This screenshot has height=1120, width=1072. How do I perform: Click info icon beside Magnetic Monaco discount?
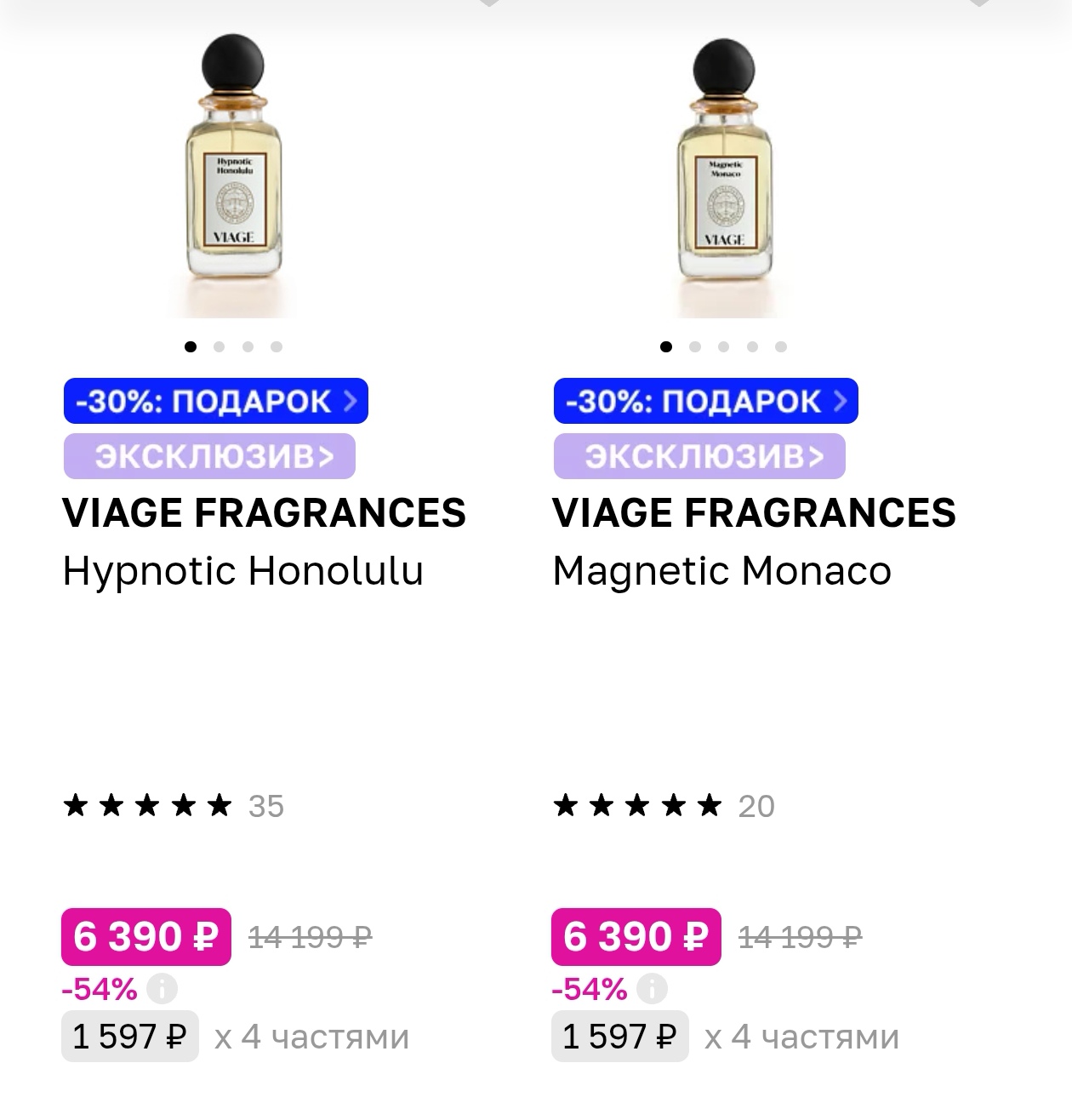(652, 989)
